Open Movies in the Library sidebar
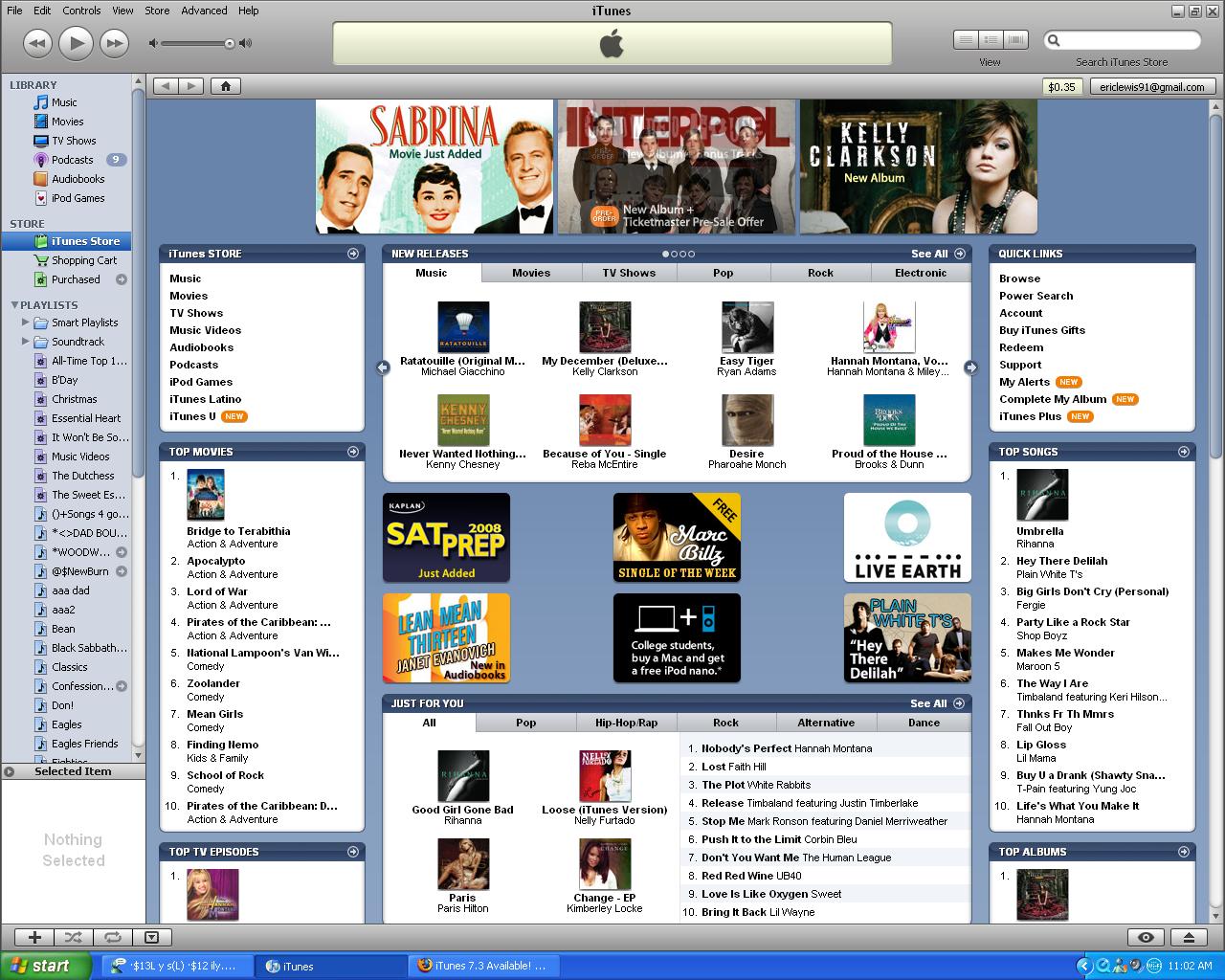The image size is (1225, 980). coord(67,122)
